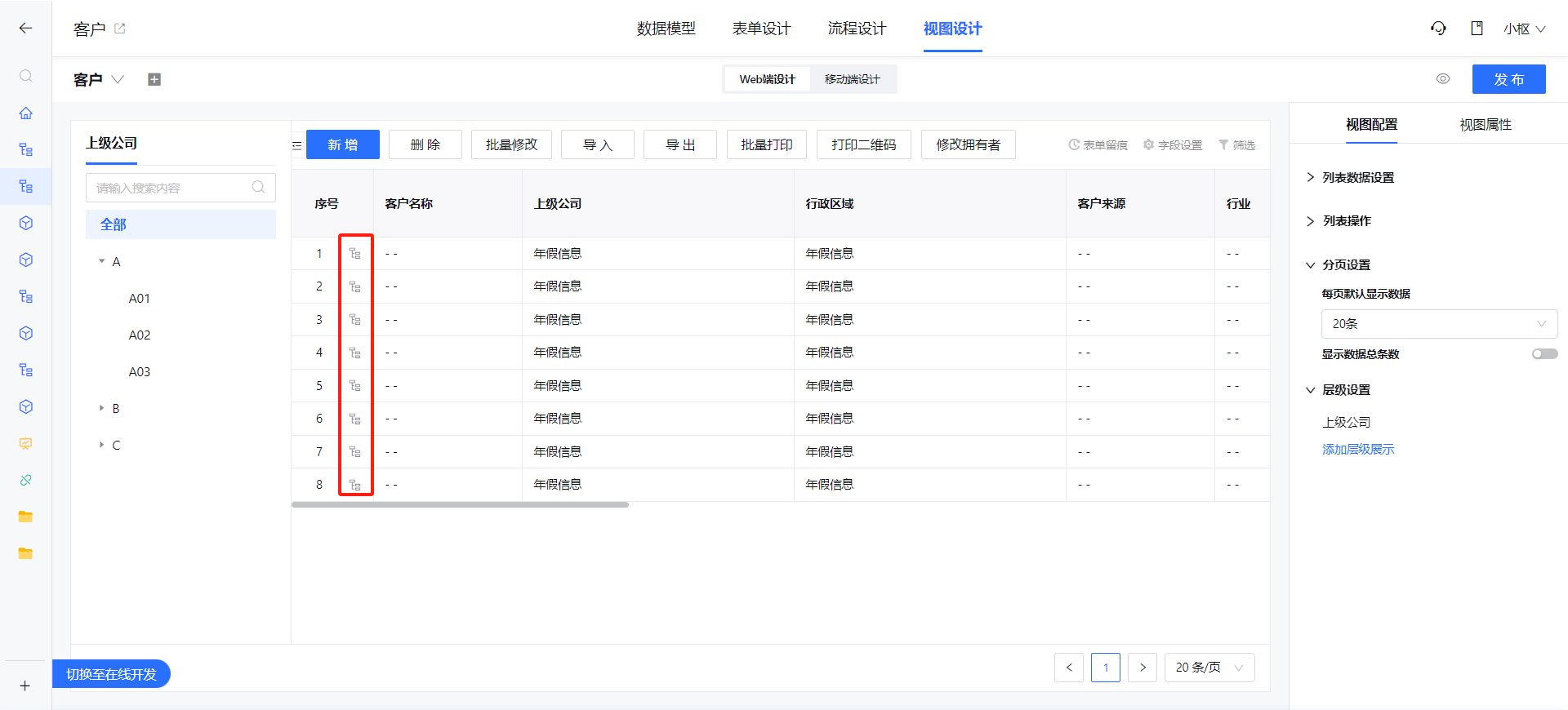Click hierarchy icon in row 8

(355, 485)
